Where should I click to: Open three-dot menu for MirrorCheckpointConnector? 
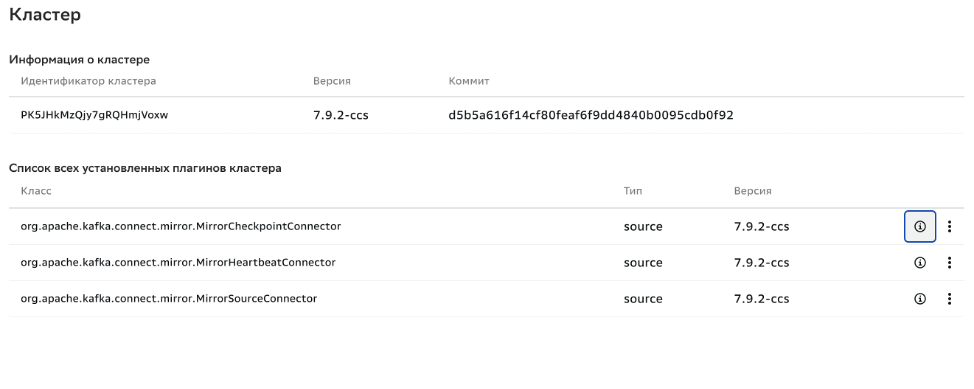tap(949, 227)
